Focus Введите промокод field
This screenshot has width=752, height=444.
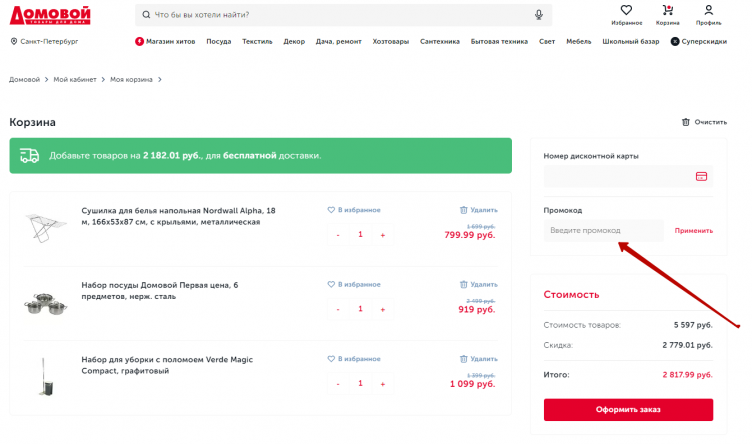coord(603,231)
